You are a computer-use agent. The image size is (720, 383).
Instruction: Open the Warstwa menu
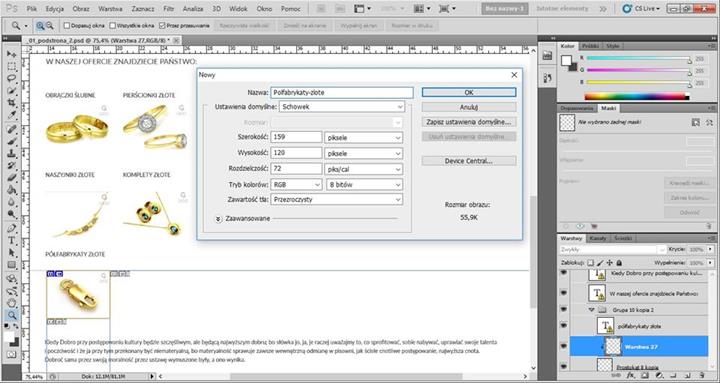pos(110,9)
